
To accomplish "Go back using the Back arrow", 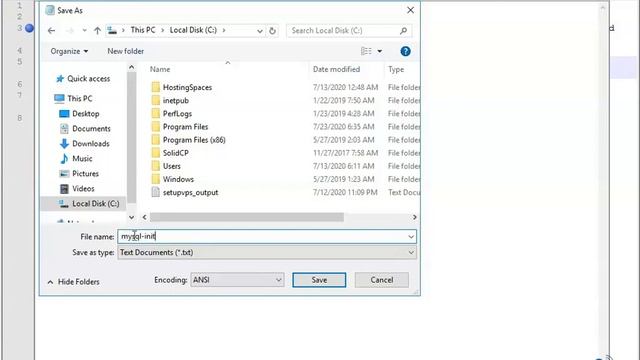I will [x=51, y=31].
